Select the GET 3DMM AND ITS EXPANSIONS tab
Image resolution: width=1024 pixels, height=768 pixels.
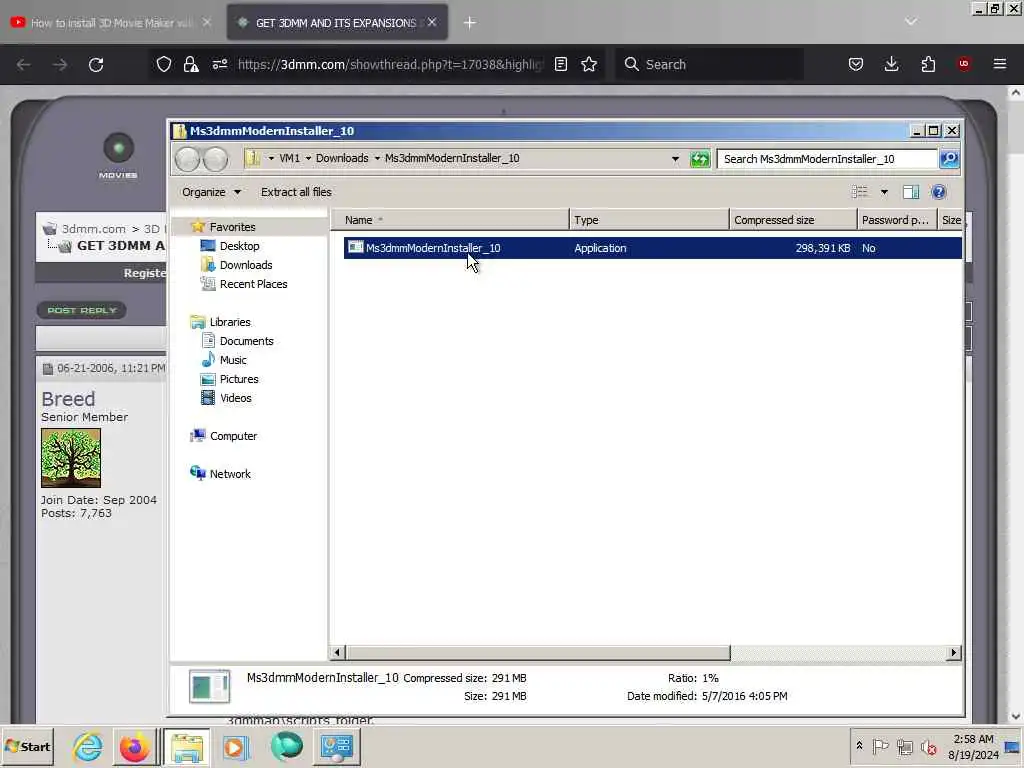coord(336,23)
